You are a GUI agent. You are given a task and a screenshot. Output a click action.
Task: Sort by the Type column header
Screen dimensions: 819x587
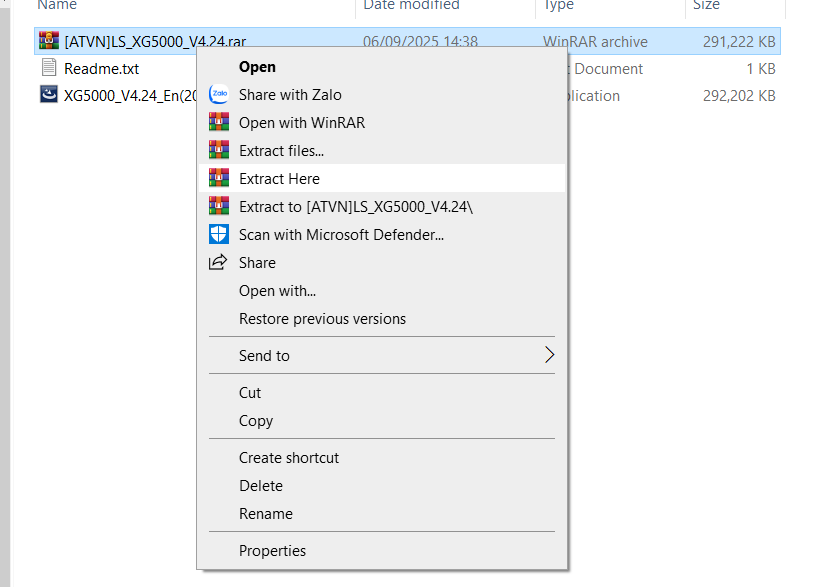pyautogui.click(x=558, y=5)
